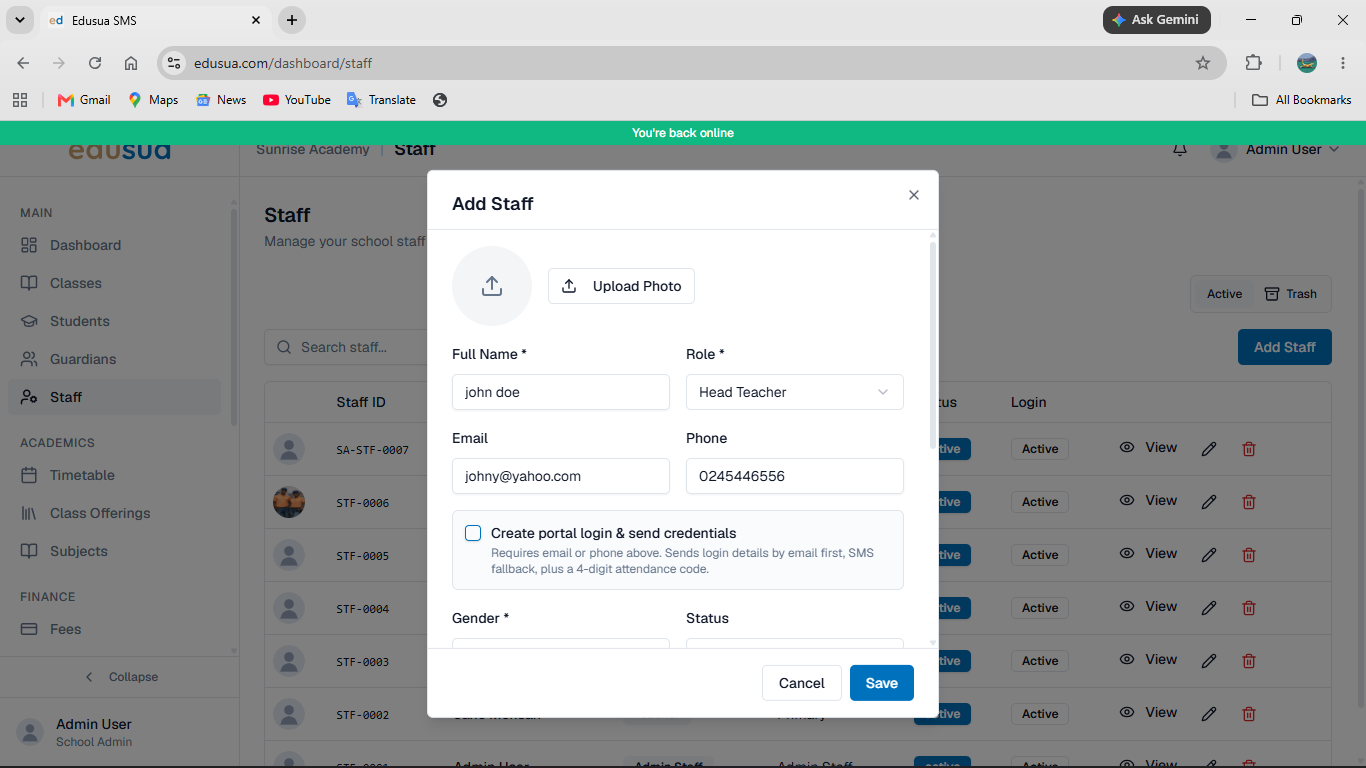Open Subjects in the sidebar
Image resolution: width=1366 pixels, height=768 pixels.
click(x=114, y=551)
